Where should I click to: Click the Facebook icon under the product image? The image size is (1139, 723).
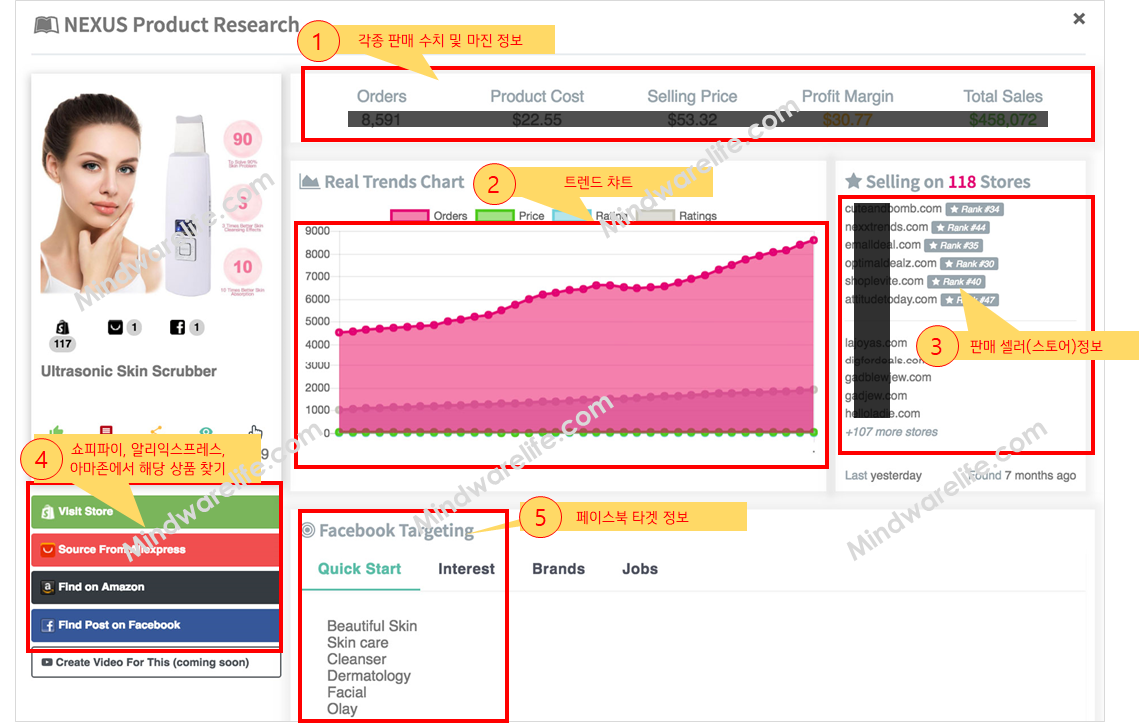[x=177, y=328]
